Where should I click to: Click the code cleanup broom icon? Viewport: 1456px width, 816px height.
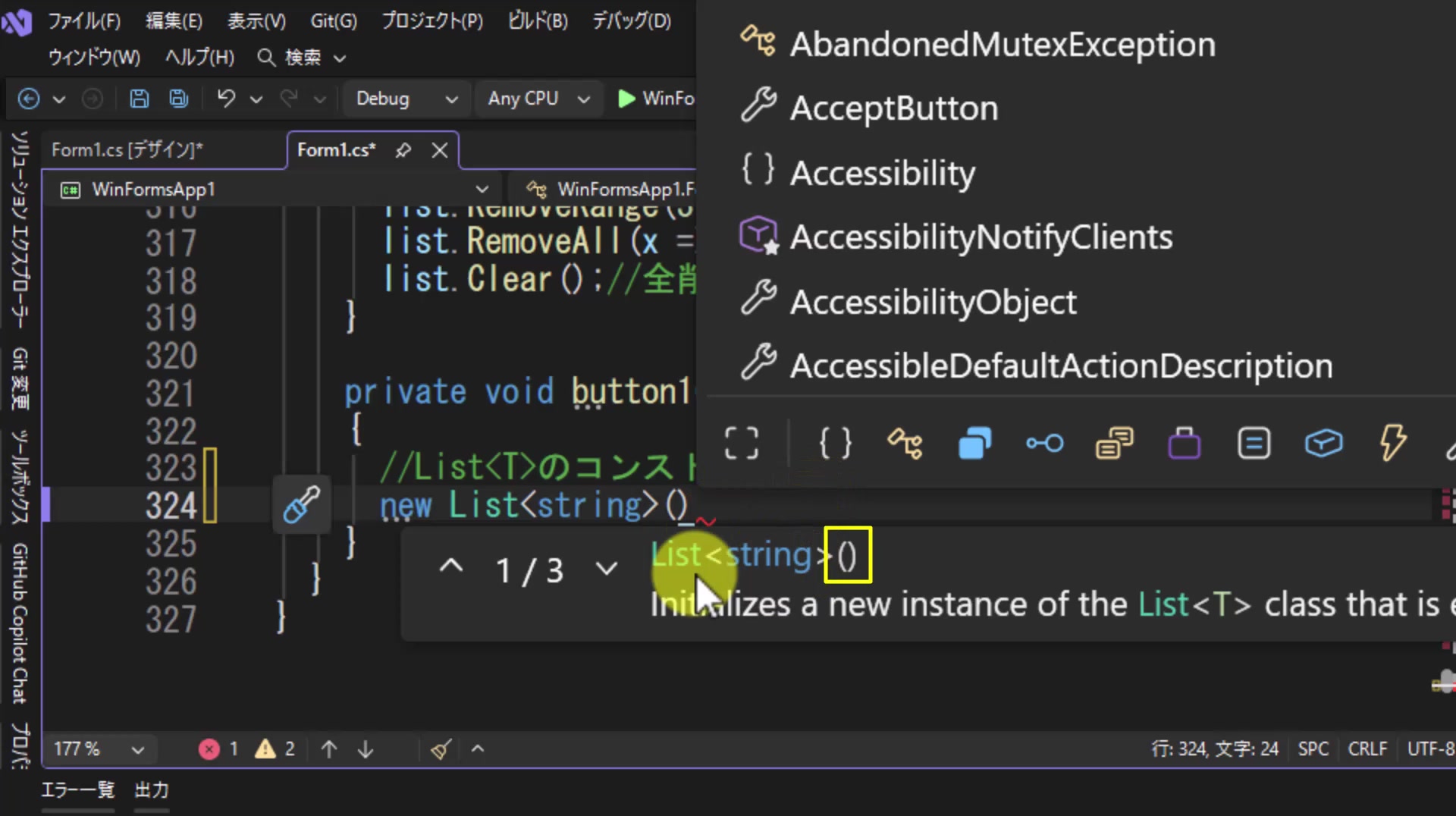(441, 749)
